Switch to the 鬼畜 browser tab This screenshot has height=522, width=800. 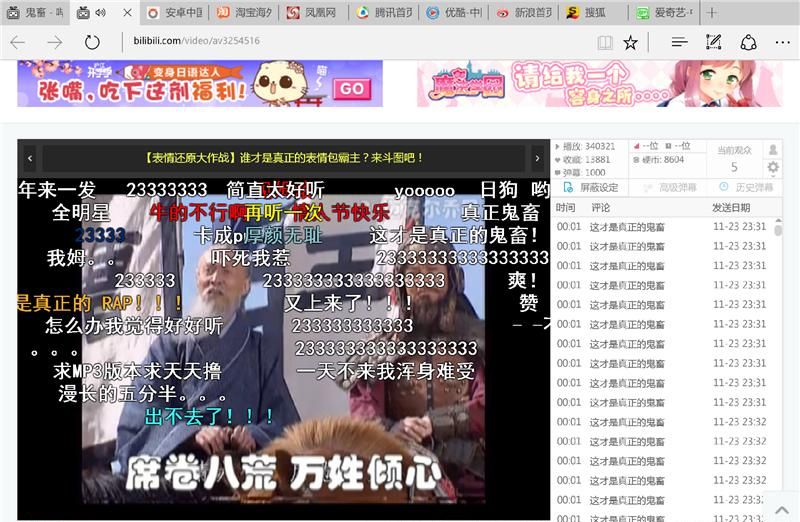click(35, 13)
